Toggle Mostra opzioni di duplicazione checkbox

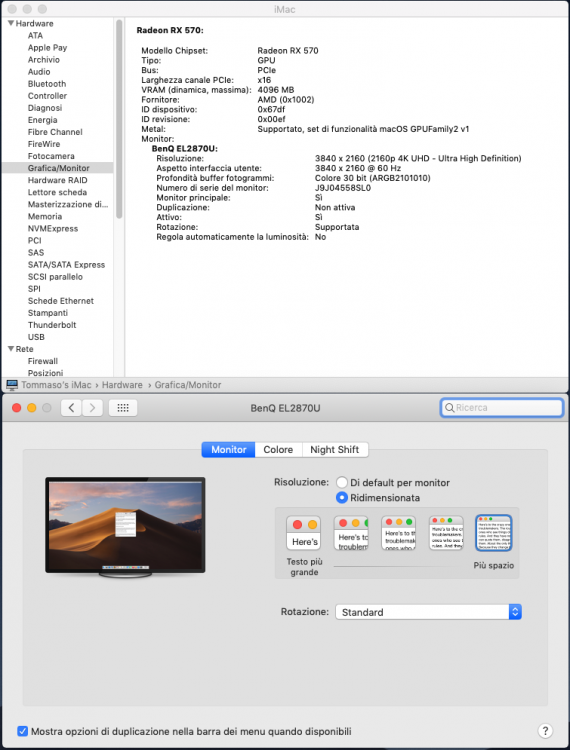(22, 731)
